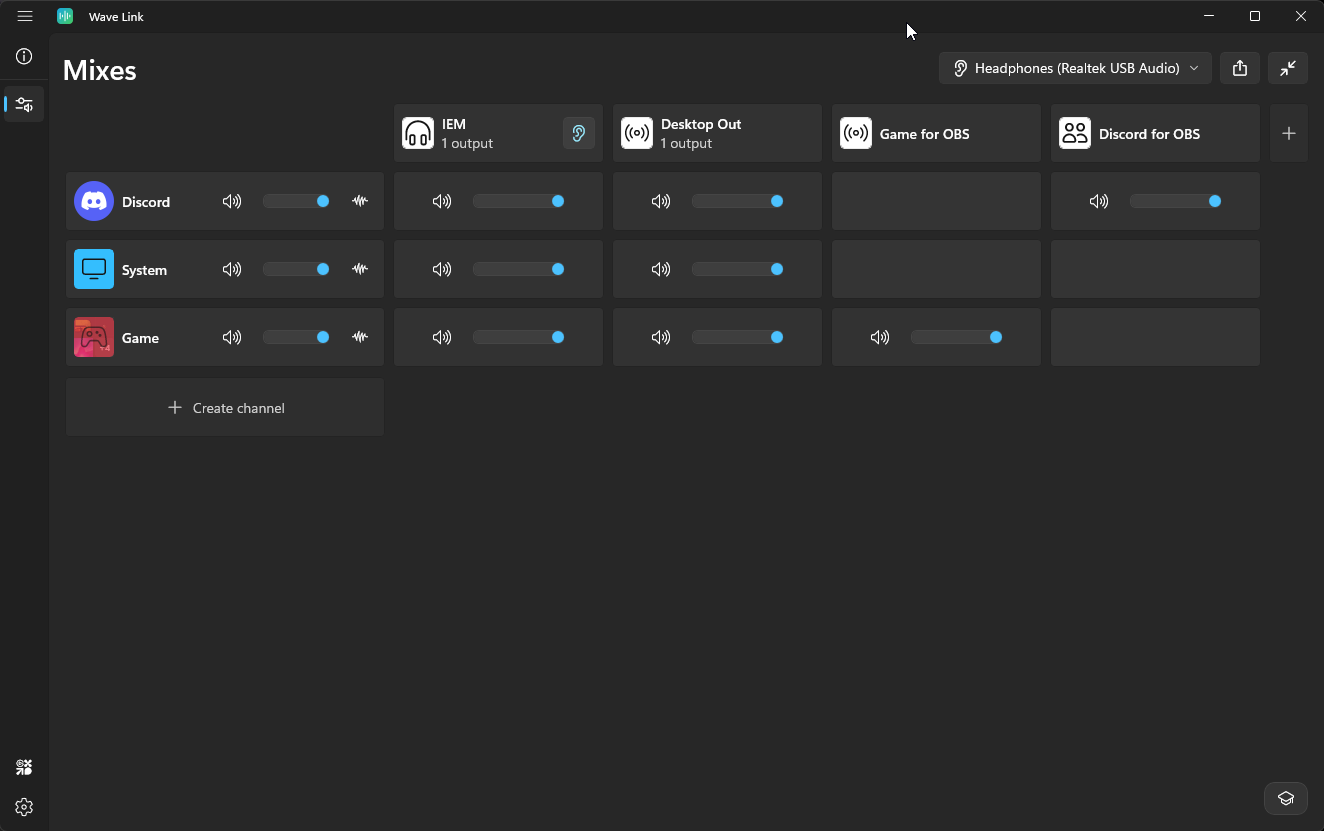
Task: Add a new mix with plus button
Action: (1289, 133)
